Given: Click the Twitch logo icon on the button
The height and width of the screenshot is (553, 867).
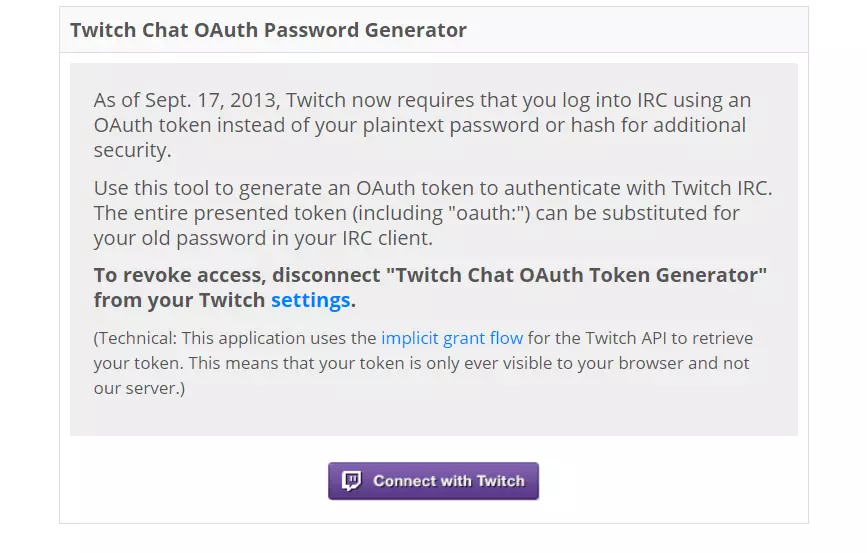Looking at the screenshot, I should tap(351, 481).
